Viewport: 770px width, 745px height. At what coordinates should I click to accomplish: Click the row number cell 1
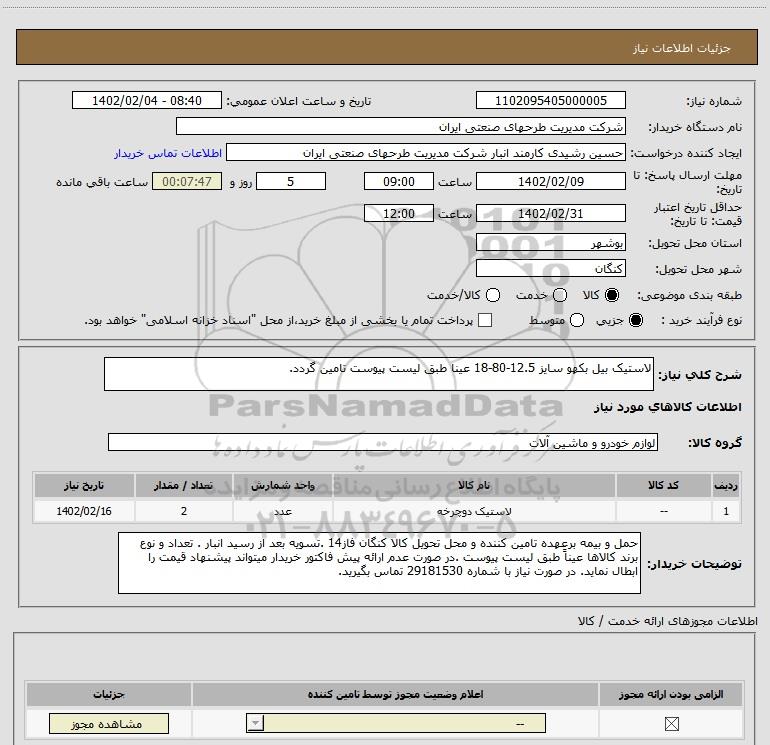click(726, 511)
